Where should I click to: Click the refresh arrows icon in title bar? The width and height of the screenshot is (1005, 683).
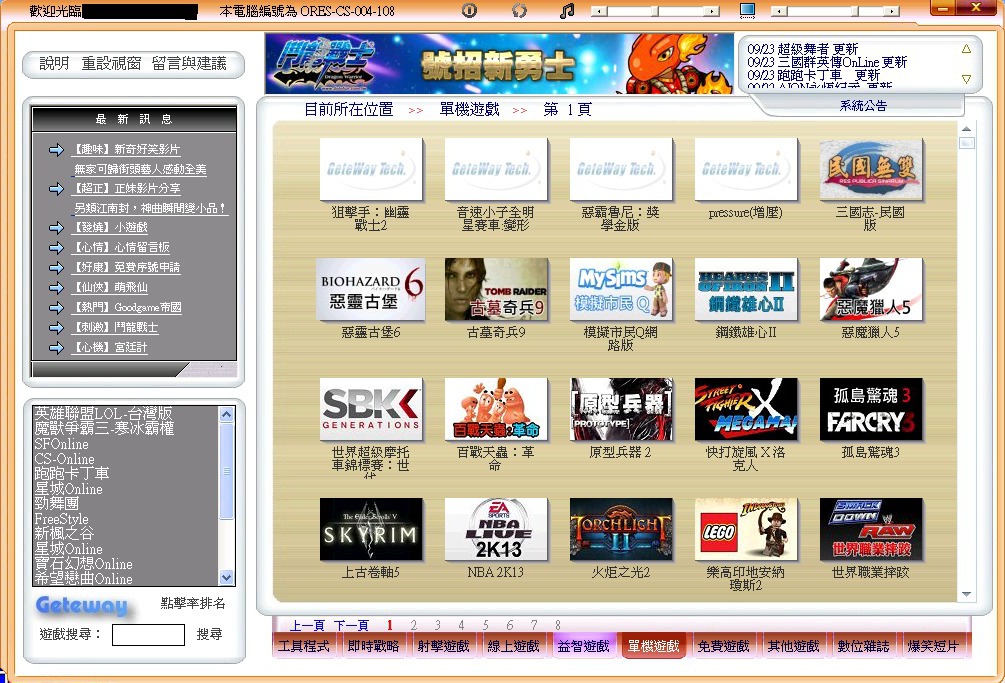click(519, 10)
